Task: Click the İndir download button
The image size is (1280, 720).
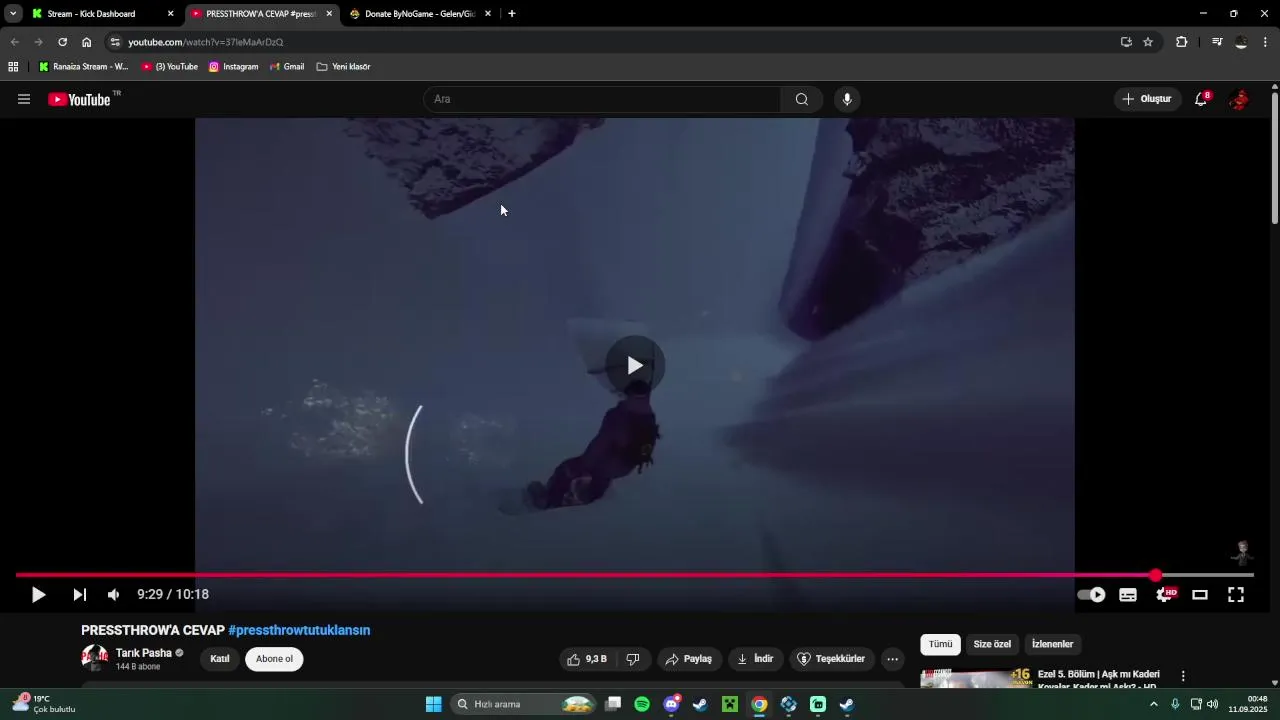Action: point(755,659)
